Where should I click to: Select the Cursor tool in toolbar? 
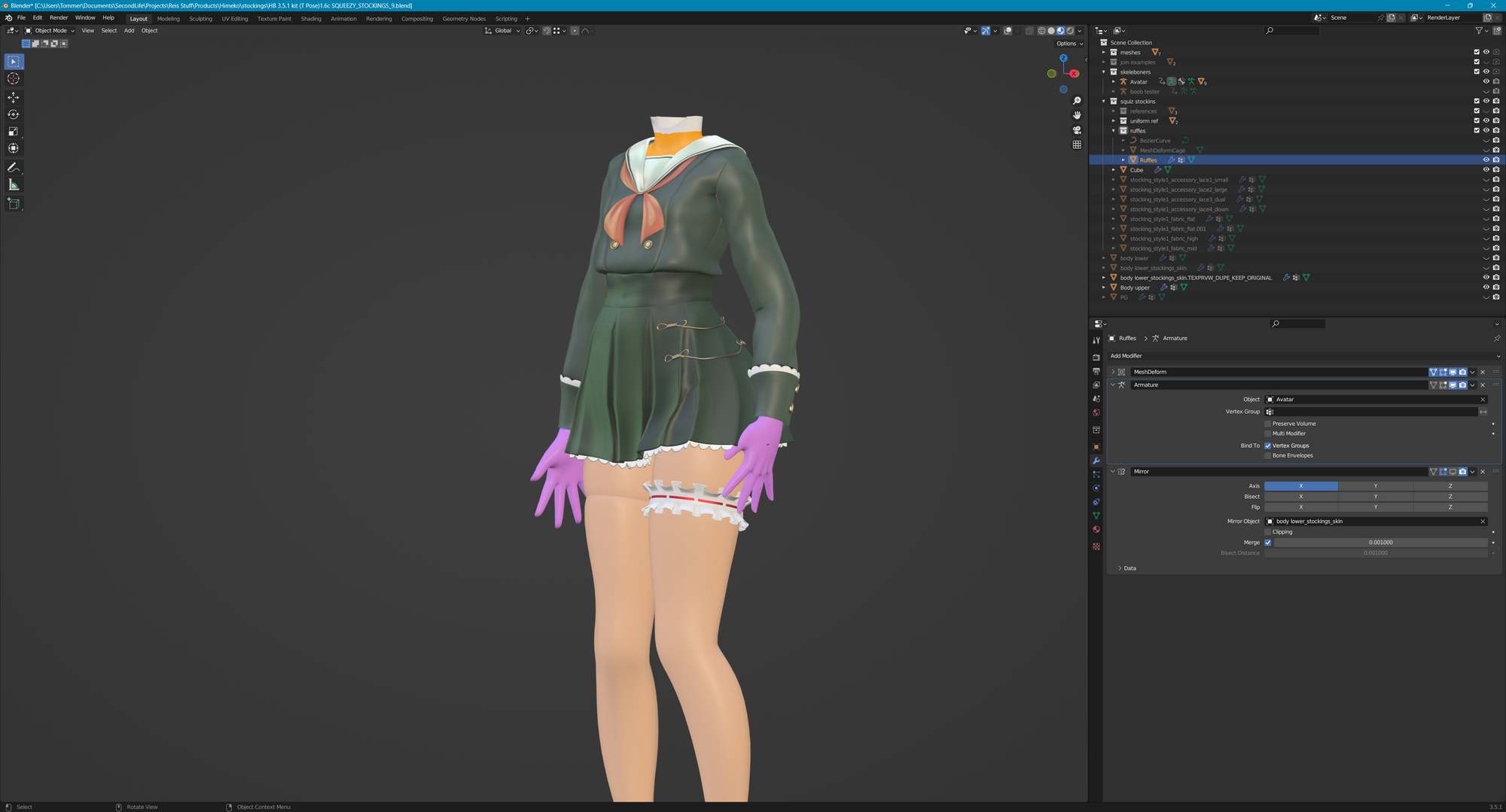pos(14,79)
